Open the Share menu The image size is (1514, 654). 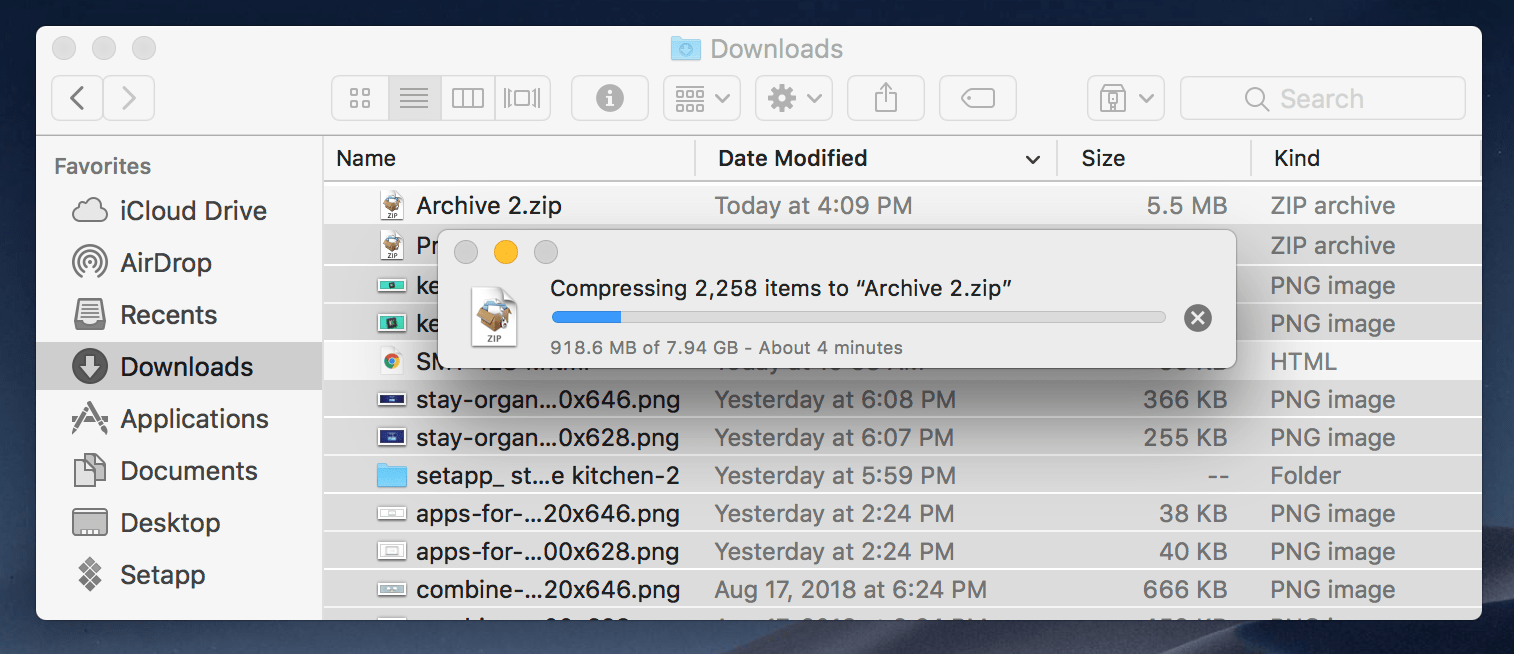coord(885,97)
